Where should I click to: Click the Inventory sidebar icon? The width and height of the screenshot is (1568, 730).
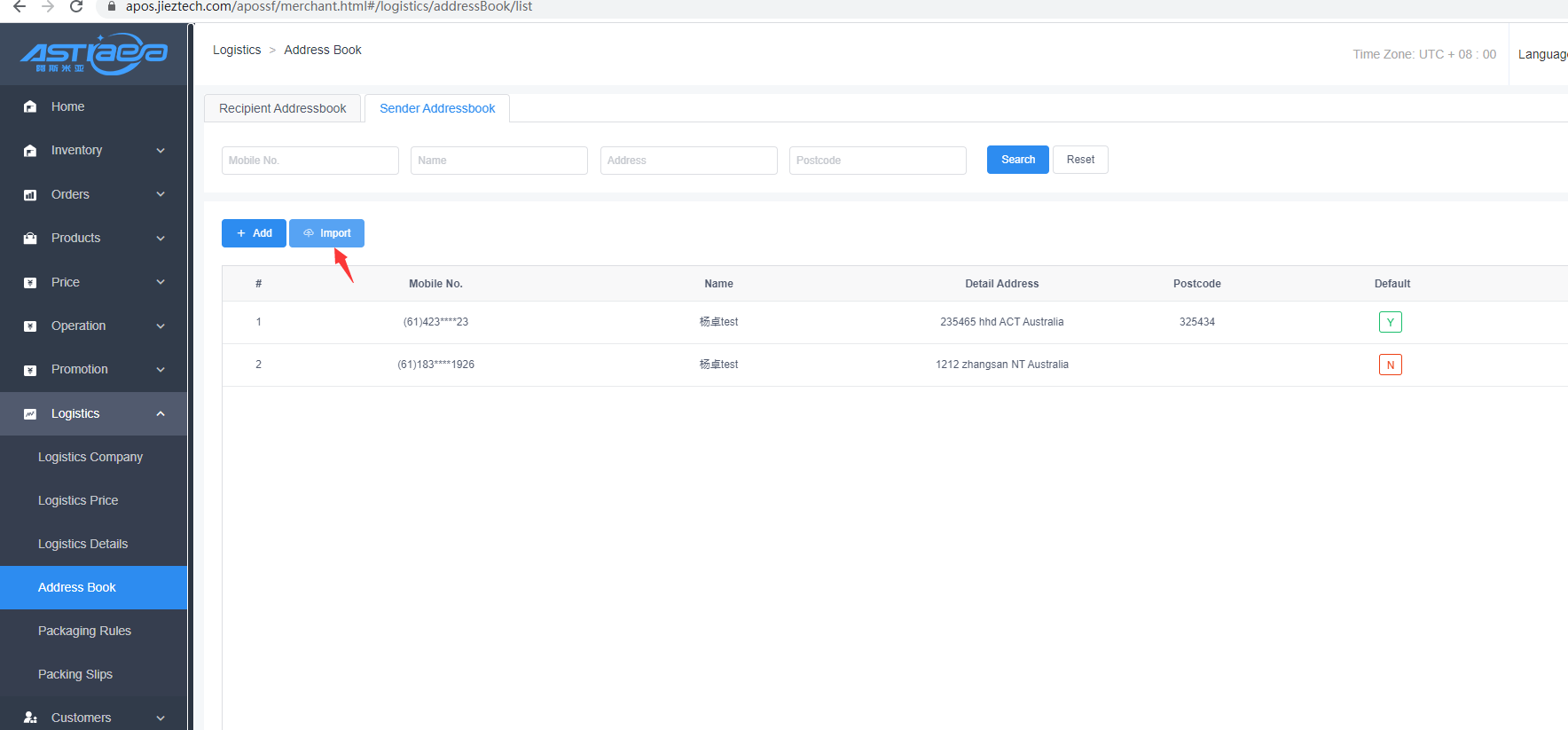coord(30,151)
